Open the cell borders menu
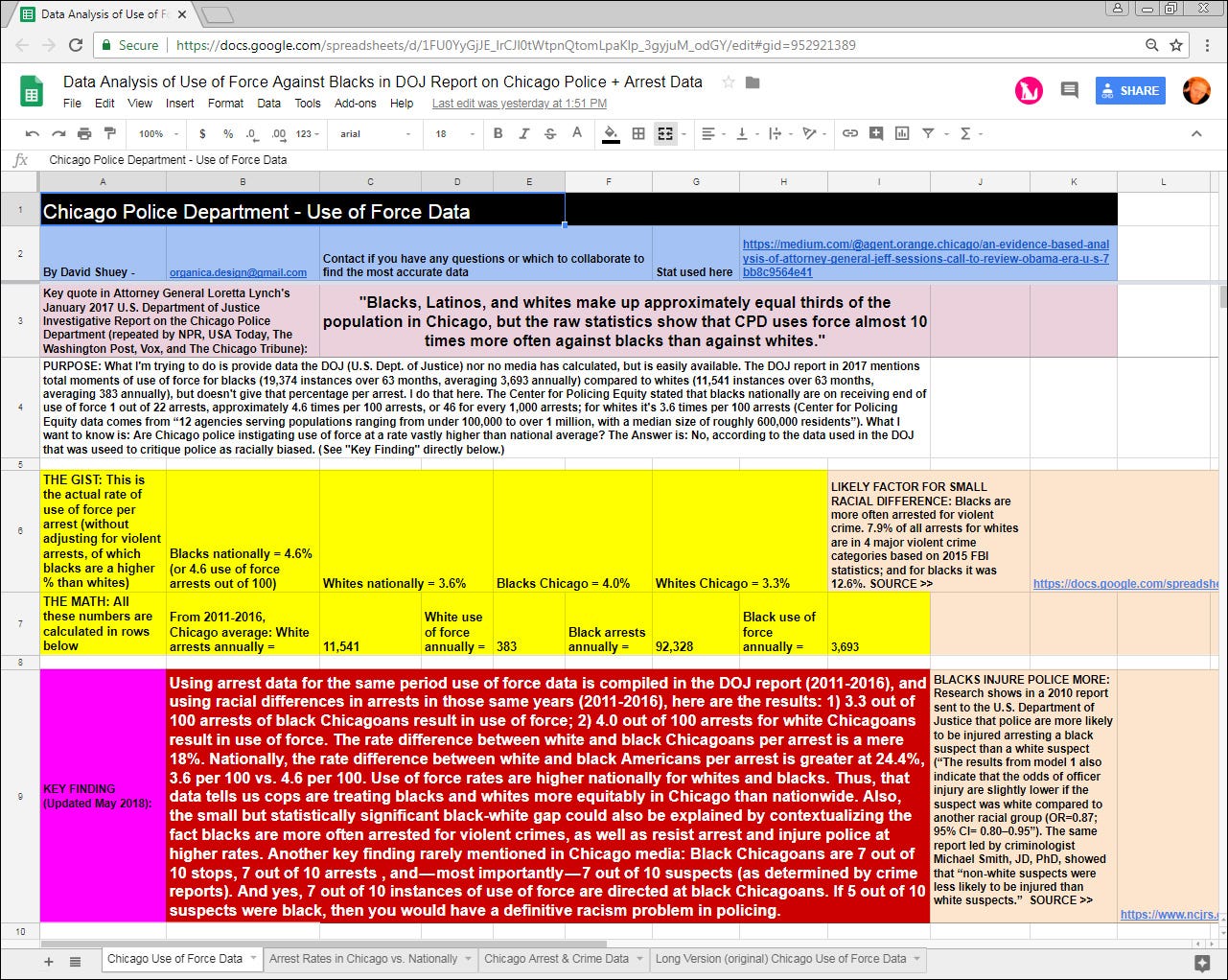This screenshot has width=1228, height=980. coord(638,133)
